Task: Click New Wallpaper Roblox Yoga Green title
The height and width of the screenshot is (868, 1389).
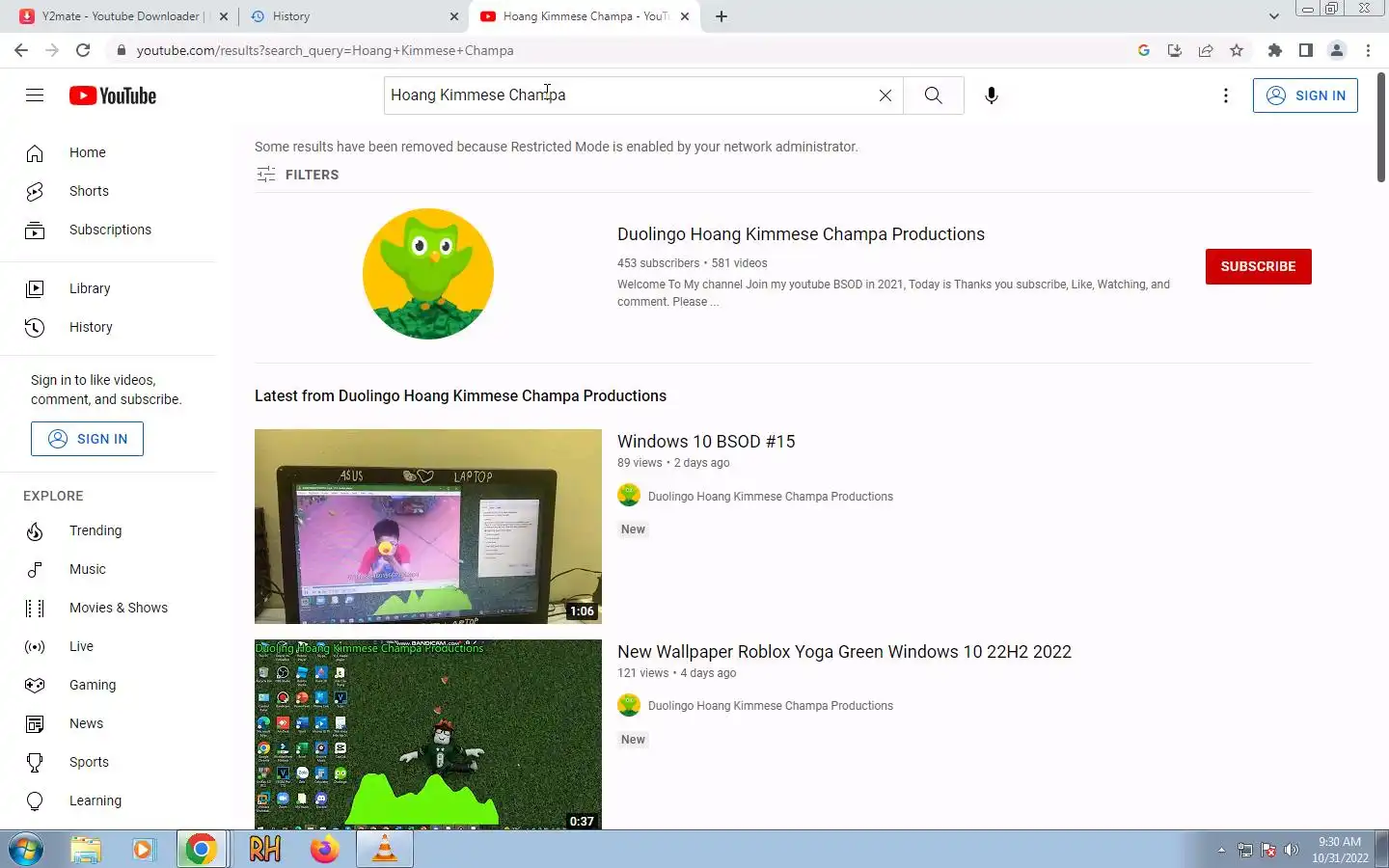Action: [x=844, y=652]
